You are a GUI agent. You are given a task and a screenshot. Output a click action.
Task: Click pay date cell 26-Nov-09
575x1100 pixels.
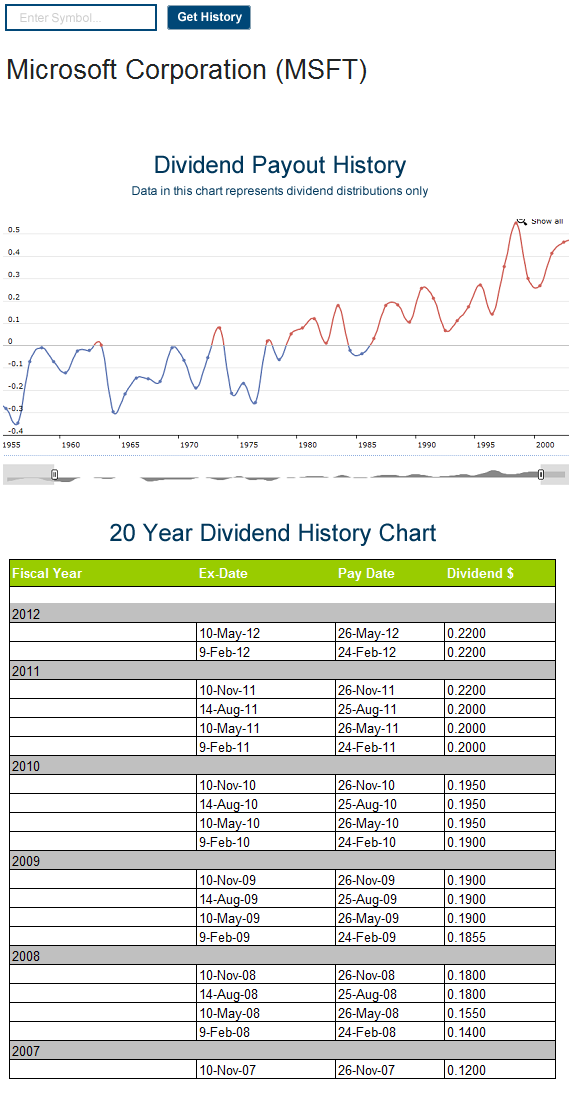389,880
